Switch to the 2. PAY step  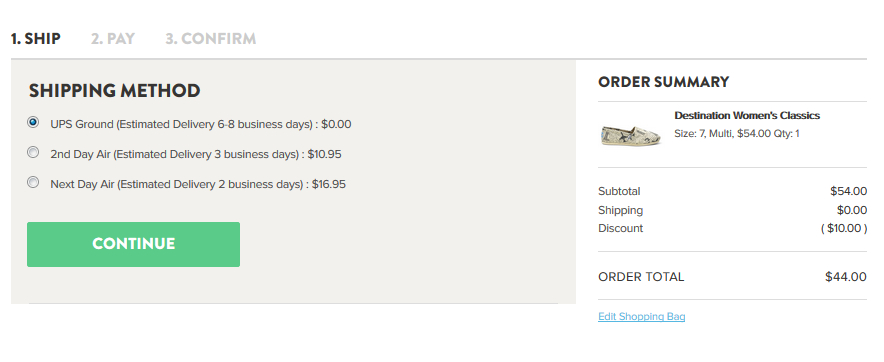[113, 39]
